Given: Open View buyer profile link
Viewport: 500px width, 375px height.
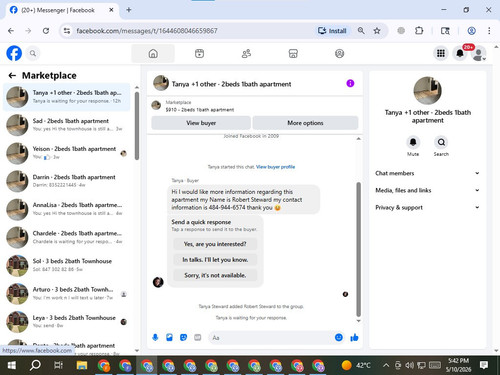Looking at the screenshot, I should tap(275, 167).
